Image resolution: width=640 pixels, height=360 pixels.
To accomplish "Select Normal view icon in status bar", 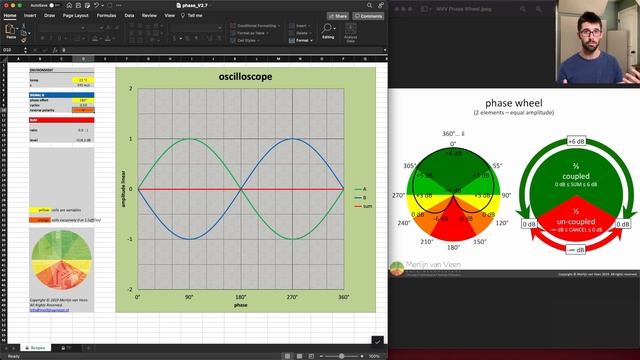I will point(287,356).
